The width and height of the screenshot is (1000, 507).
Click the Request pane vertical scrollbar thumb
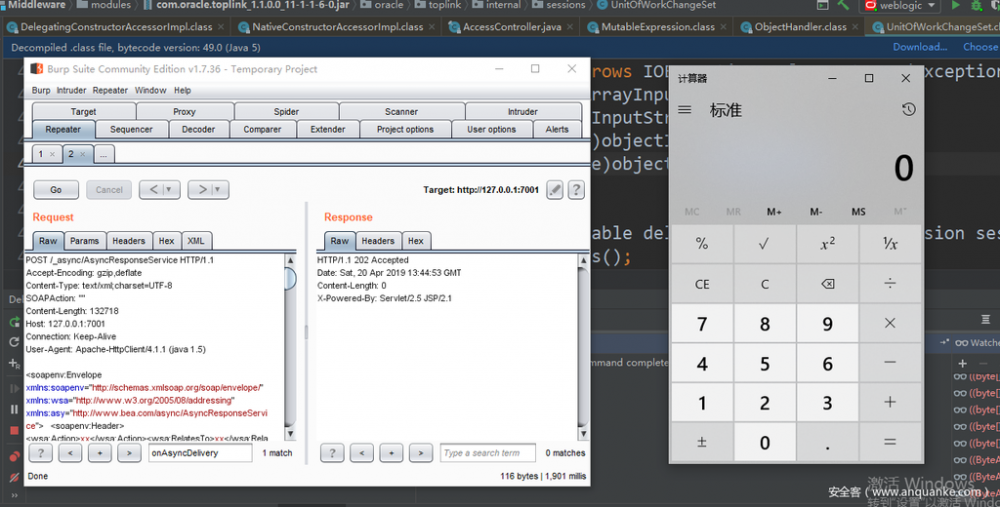(x=290, y=279)
